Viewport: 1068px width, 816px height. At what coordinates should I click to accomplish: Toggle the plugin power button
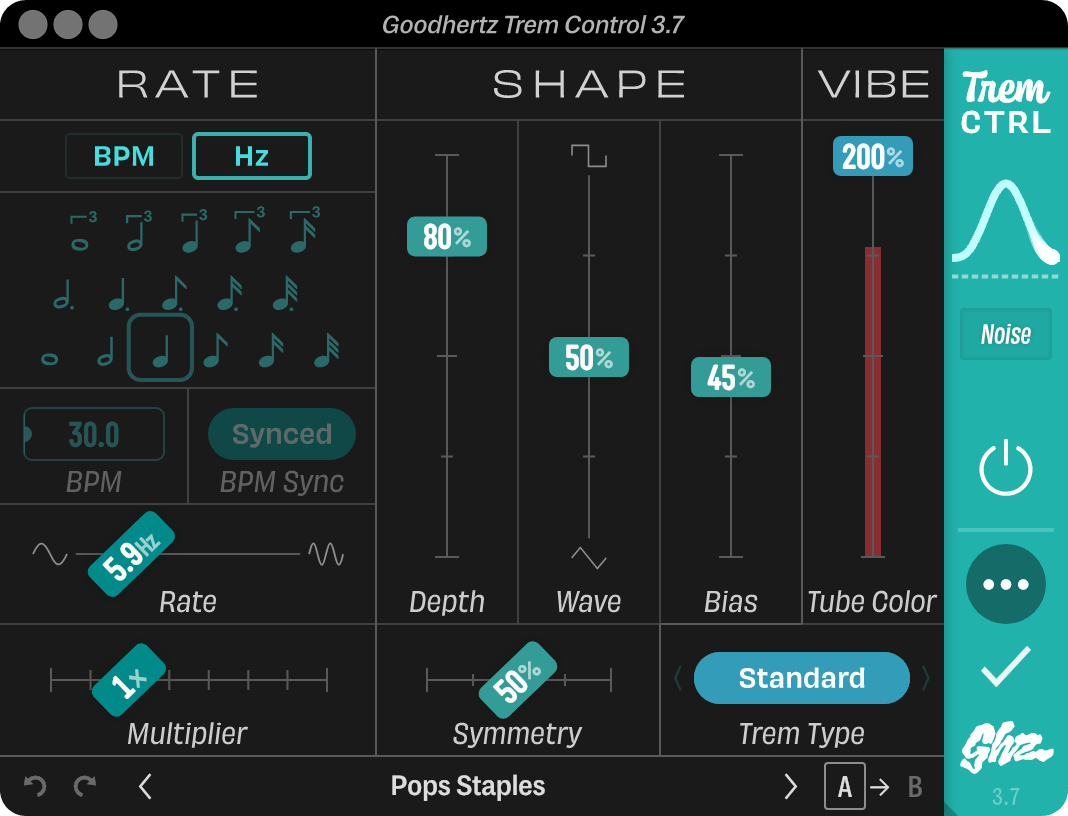[1005, 467]
